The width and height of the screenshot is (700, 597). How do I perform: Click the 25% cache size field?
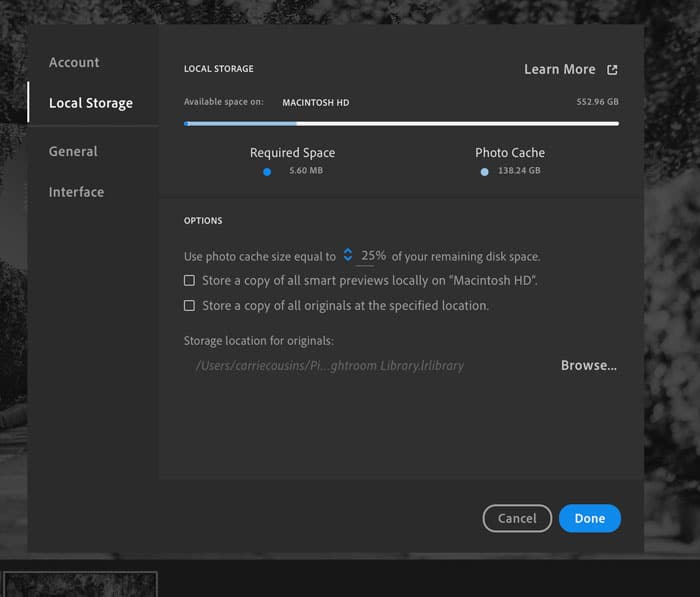coord(373,256)
